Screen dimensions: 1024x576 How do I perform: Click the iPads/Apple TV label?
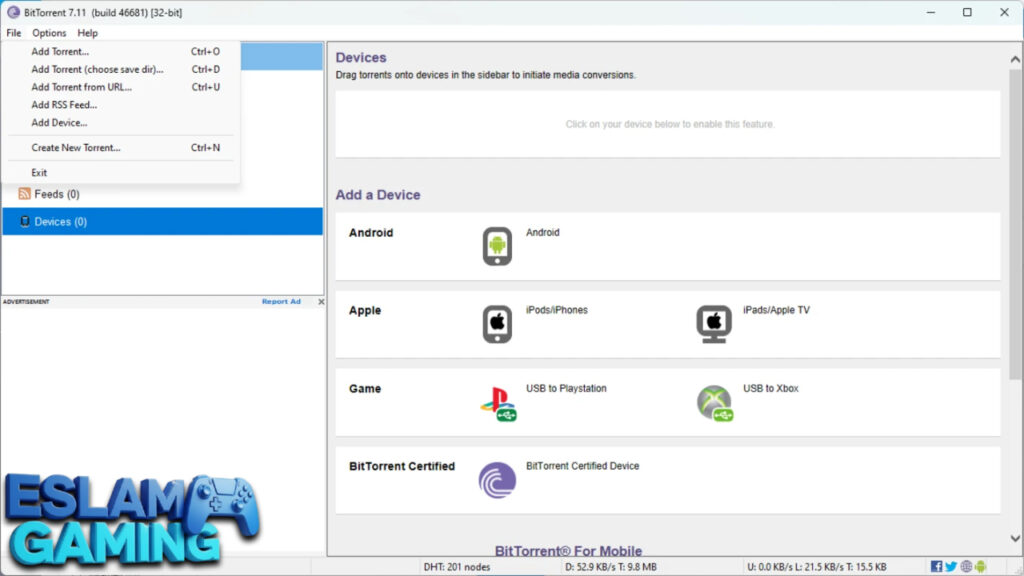[776, 310]
